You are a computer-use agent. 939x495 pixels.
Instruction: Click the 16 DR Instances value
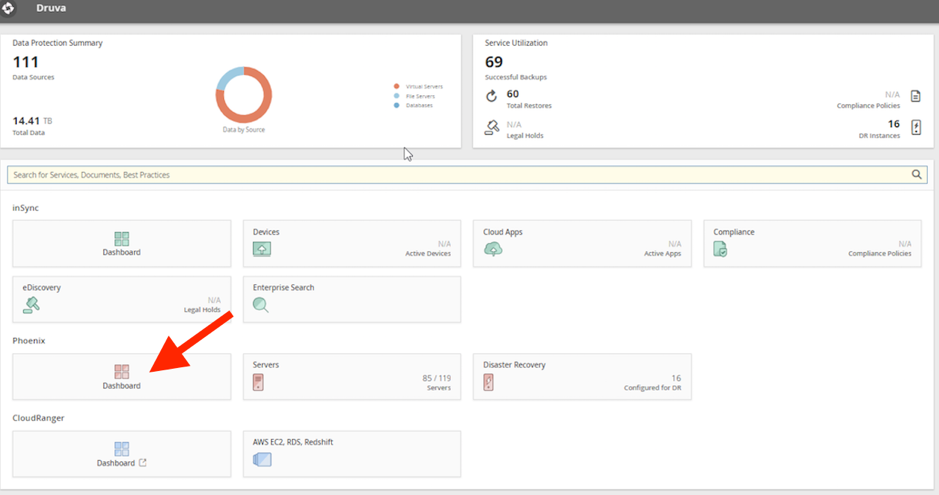(x=893, y=124)
